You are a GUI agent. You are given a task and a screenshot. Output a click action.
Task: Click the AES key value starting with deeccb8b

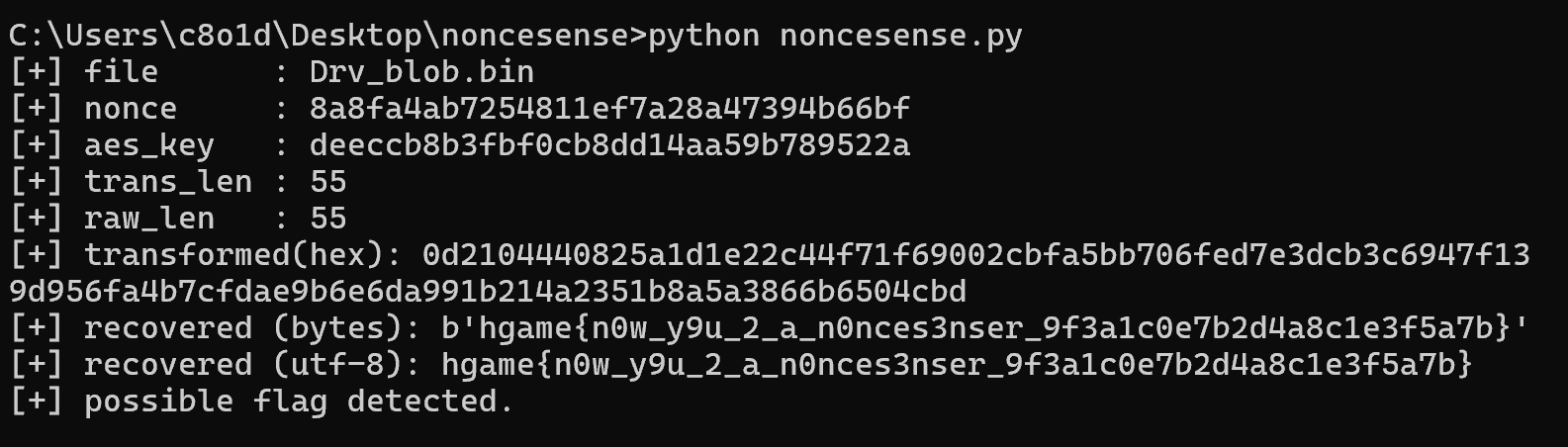pyautogui.click(x=609, y=145)
